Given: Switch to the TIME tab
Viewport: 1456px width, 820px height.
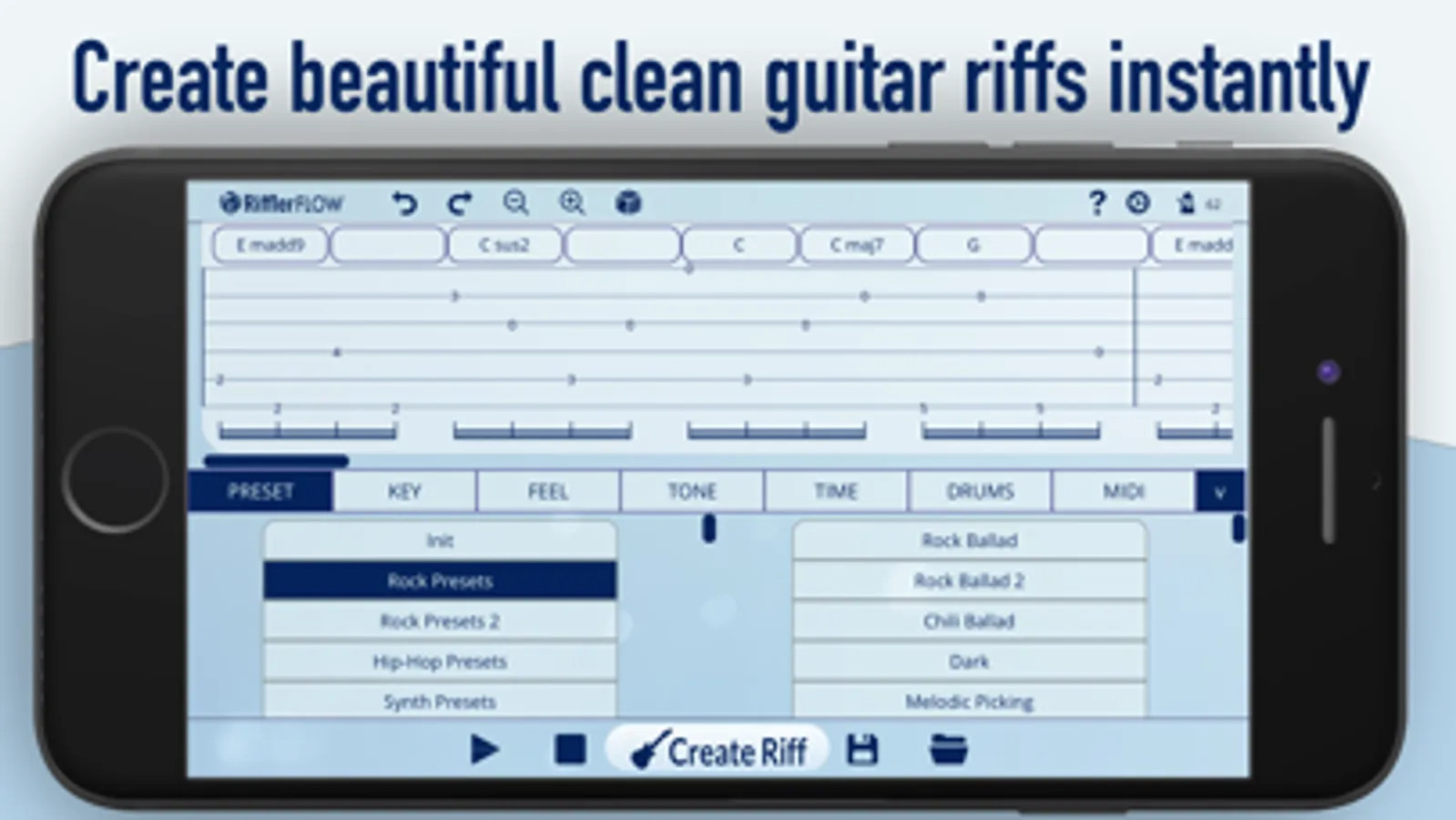Looking at the screenshot, I should coord(836,492).
